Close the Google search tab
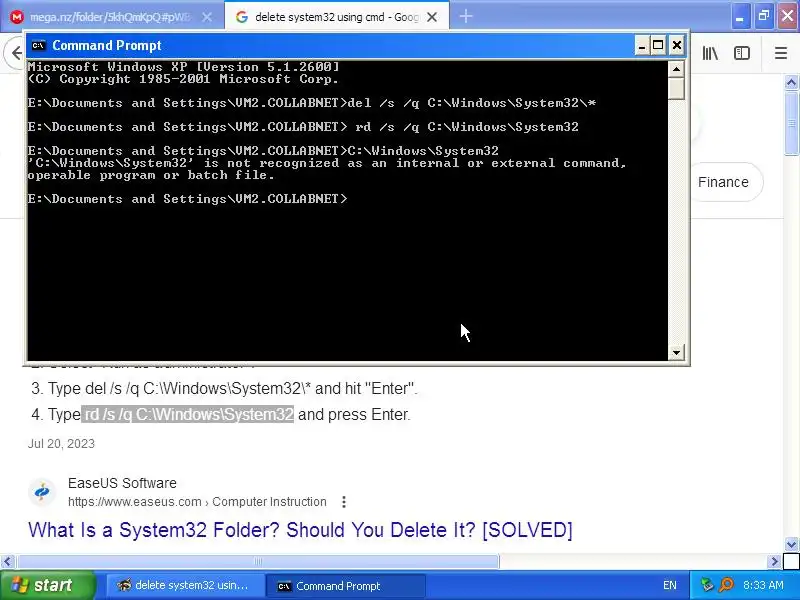 [432, 17]
